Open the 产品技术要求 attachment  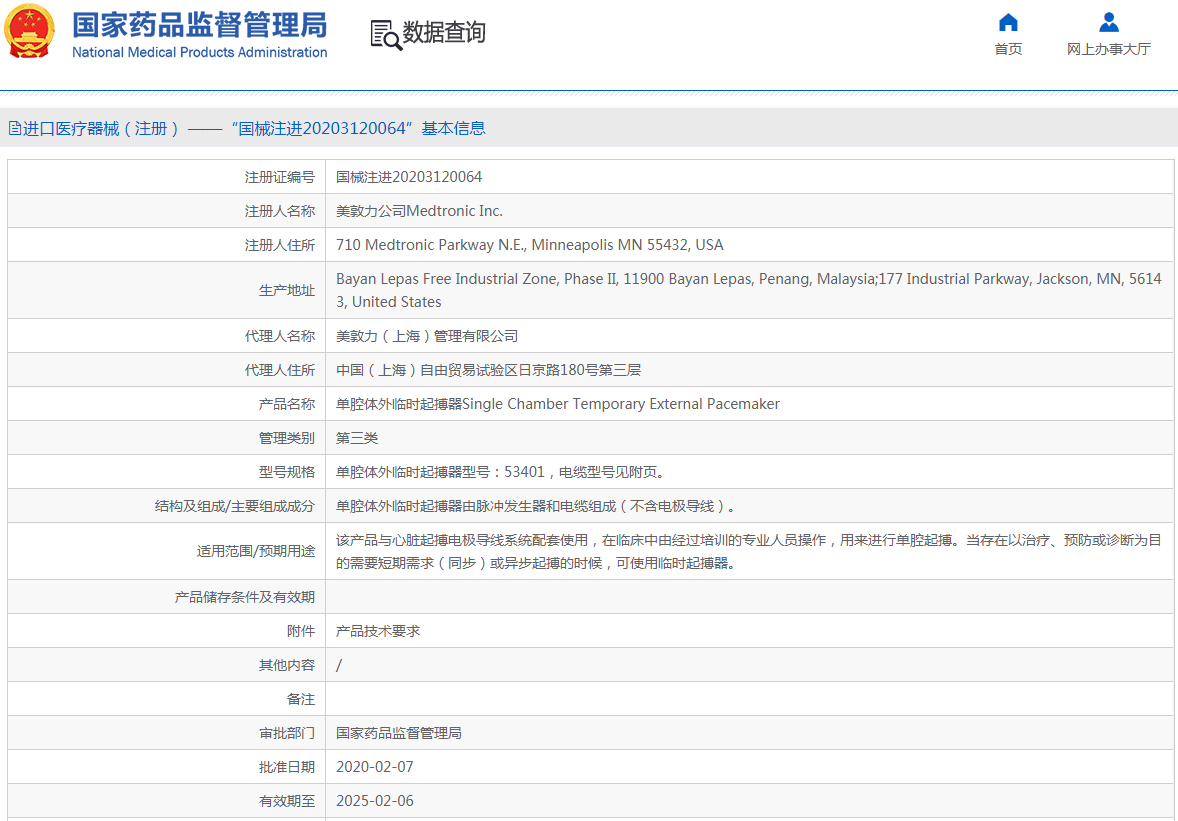point(378,631)
